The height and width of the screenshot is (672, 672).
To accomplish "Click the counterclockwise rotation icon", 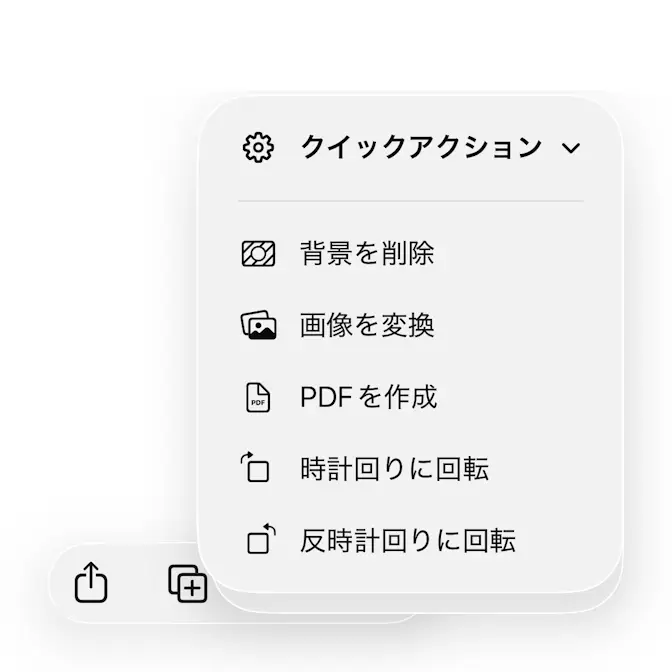I will (258, 541).
